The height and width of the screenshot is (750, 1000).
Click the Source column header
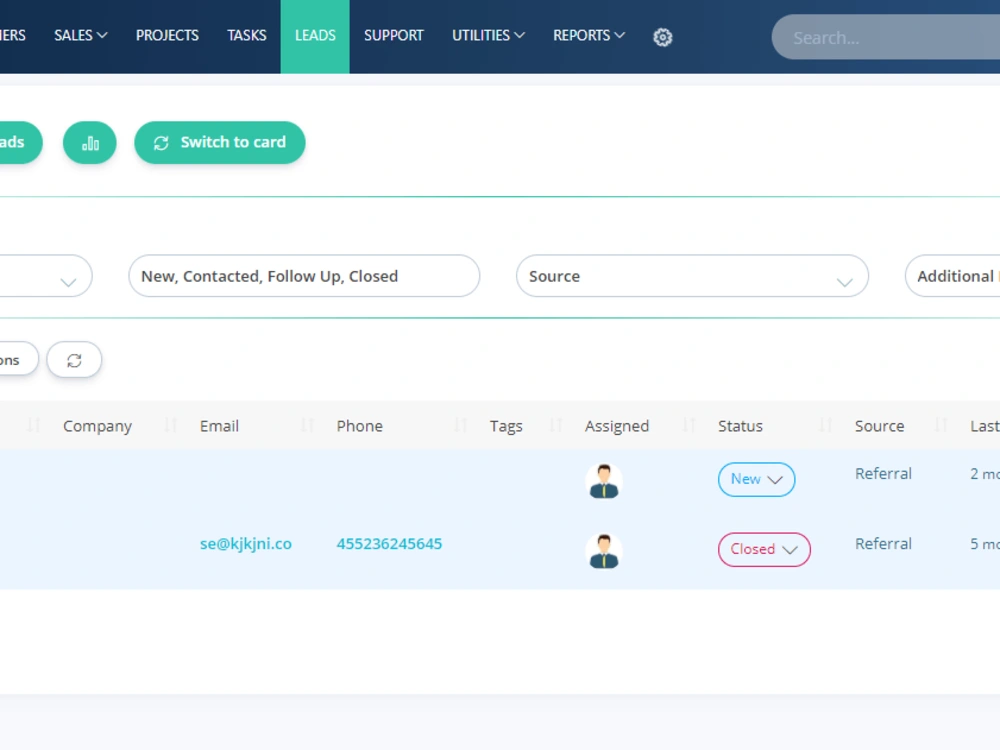(879, 426)
